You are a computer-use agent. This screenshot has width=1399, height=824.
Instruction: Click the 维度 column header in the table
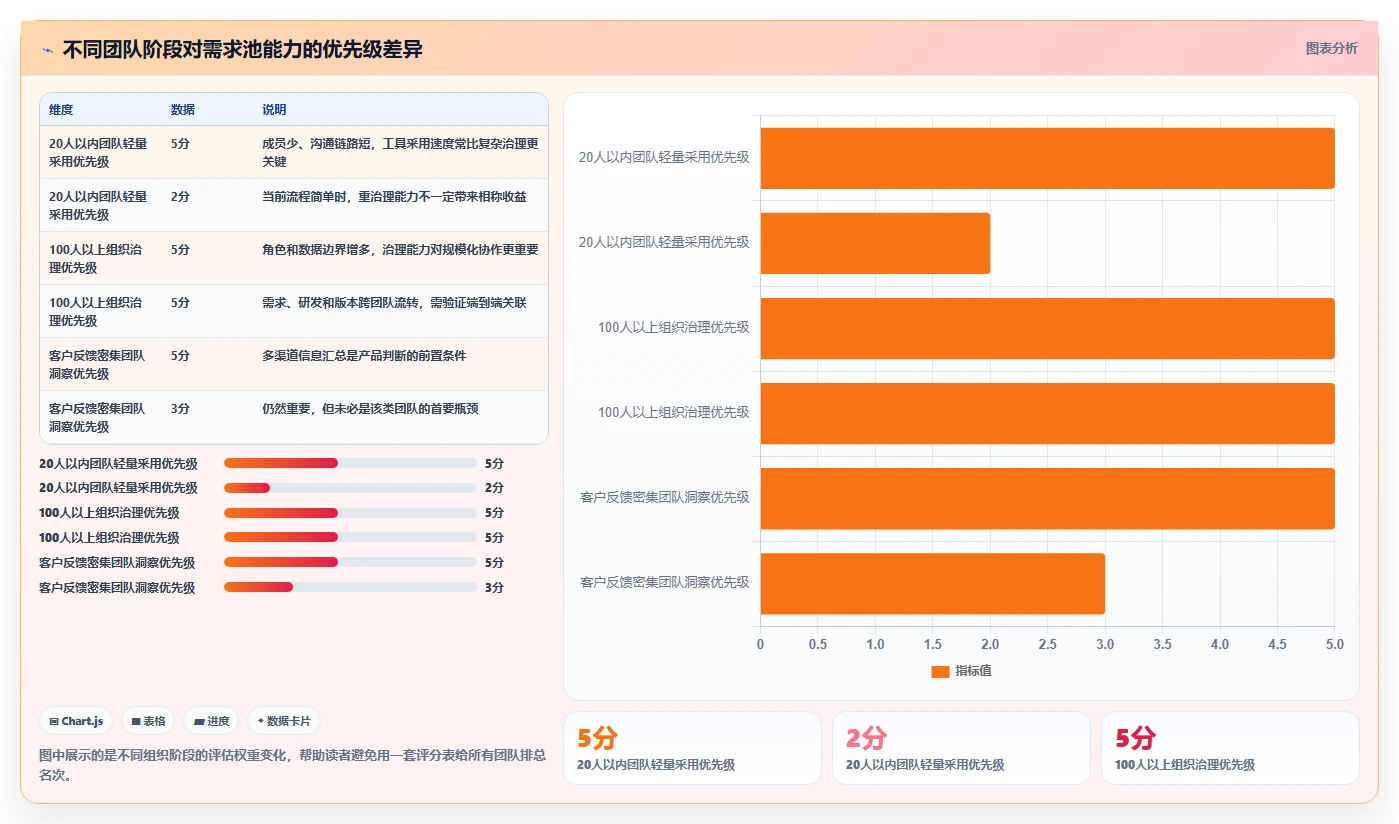click(61, 109)
